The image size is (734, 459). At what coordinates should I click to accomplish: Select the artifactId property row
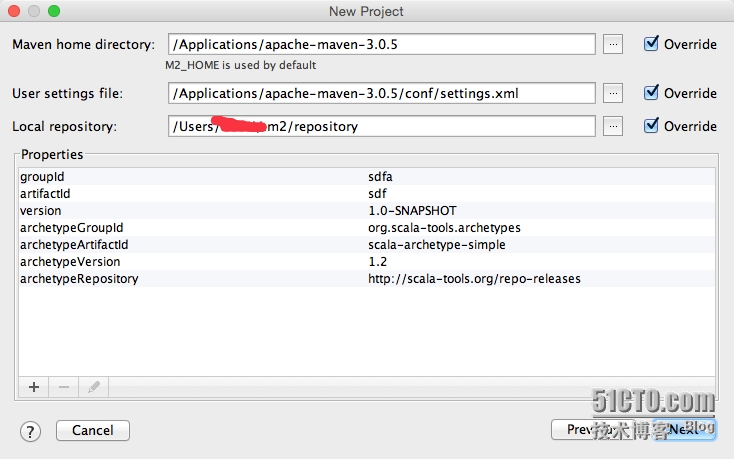(367, 193)
